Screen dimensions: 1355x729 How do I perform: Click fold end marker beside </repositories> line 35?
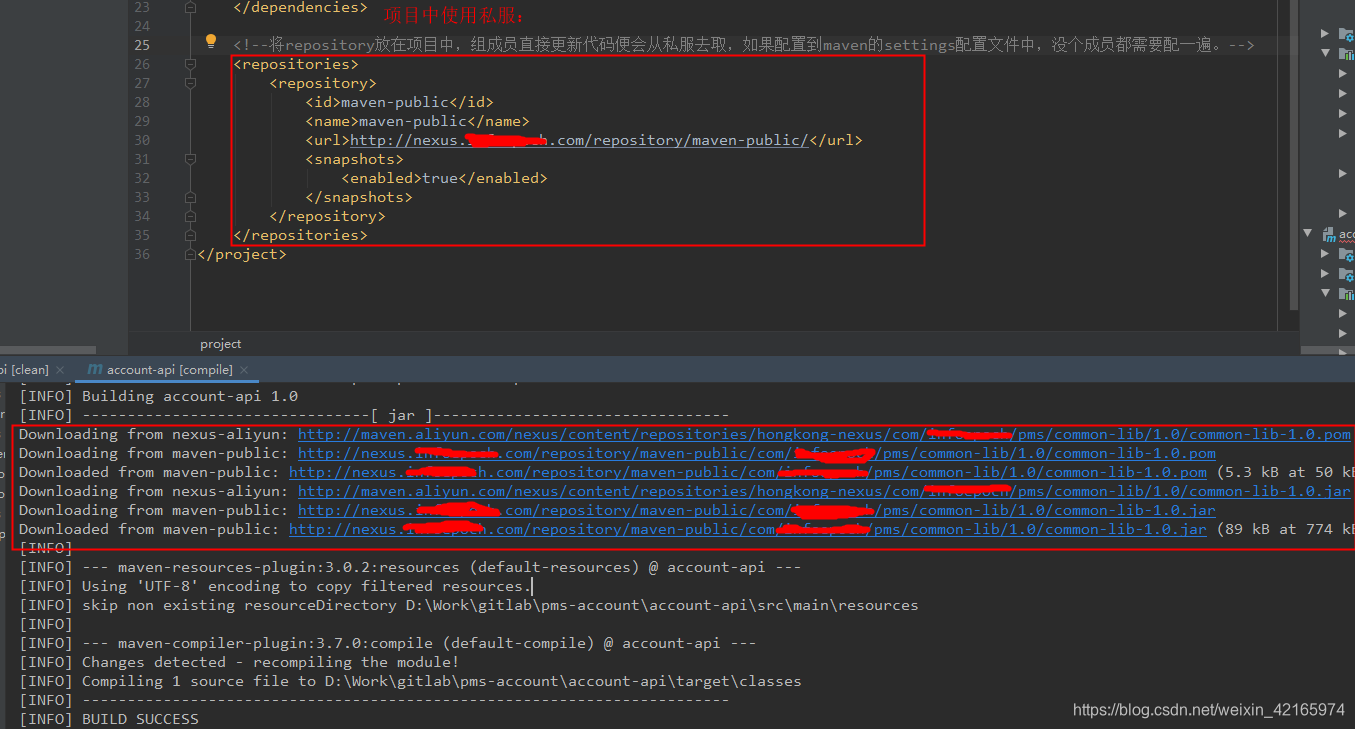[191, 235]
